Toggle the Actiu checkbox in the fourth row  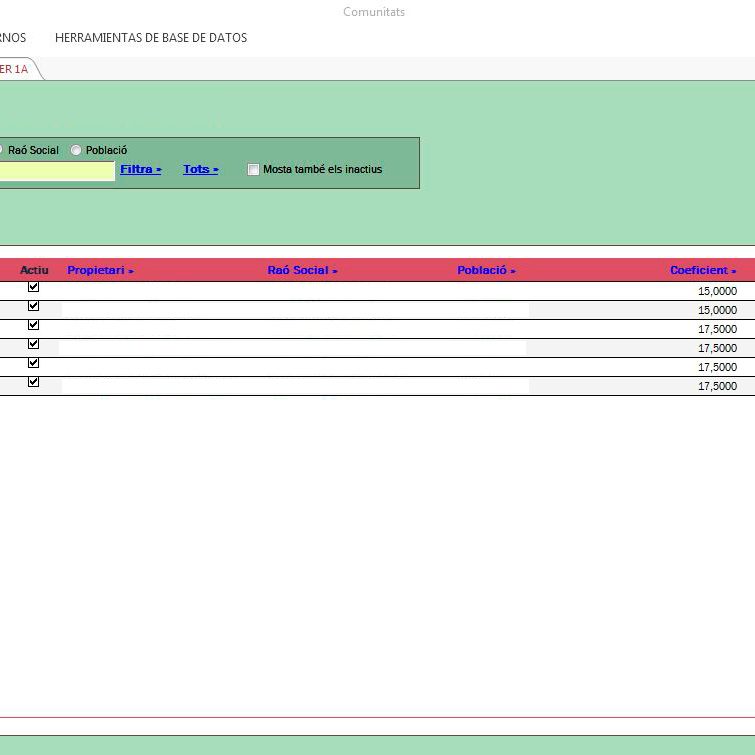point(33,344)
